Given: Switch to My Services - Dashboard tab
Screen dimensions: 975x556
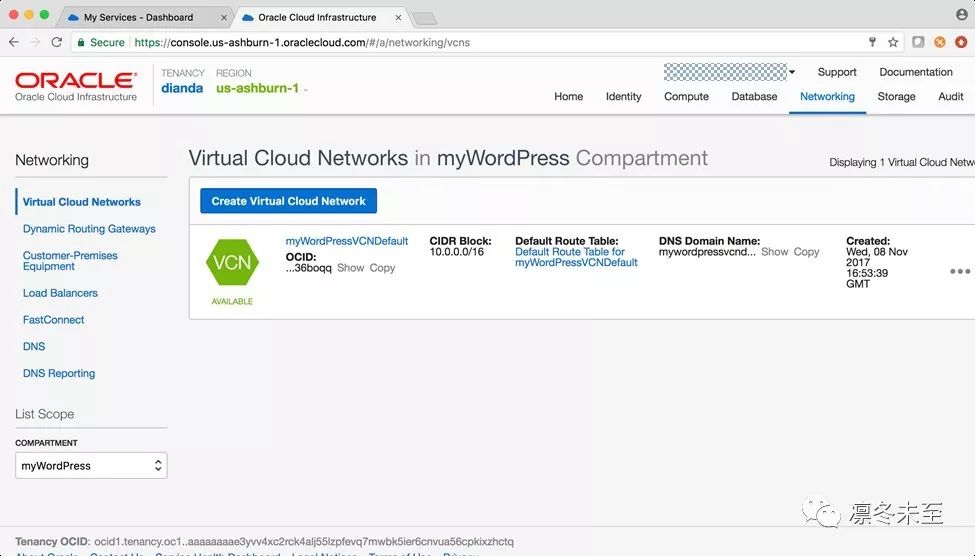Looking at the screenshot, I should (x=138, y=17).
